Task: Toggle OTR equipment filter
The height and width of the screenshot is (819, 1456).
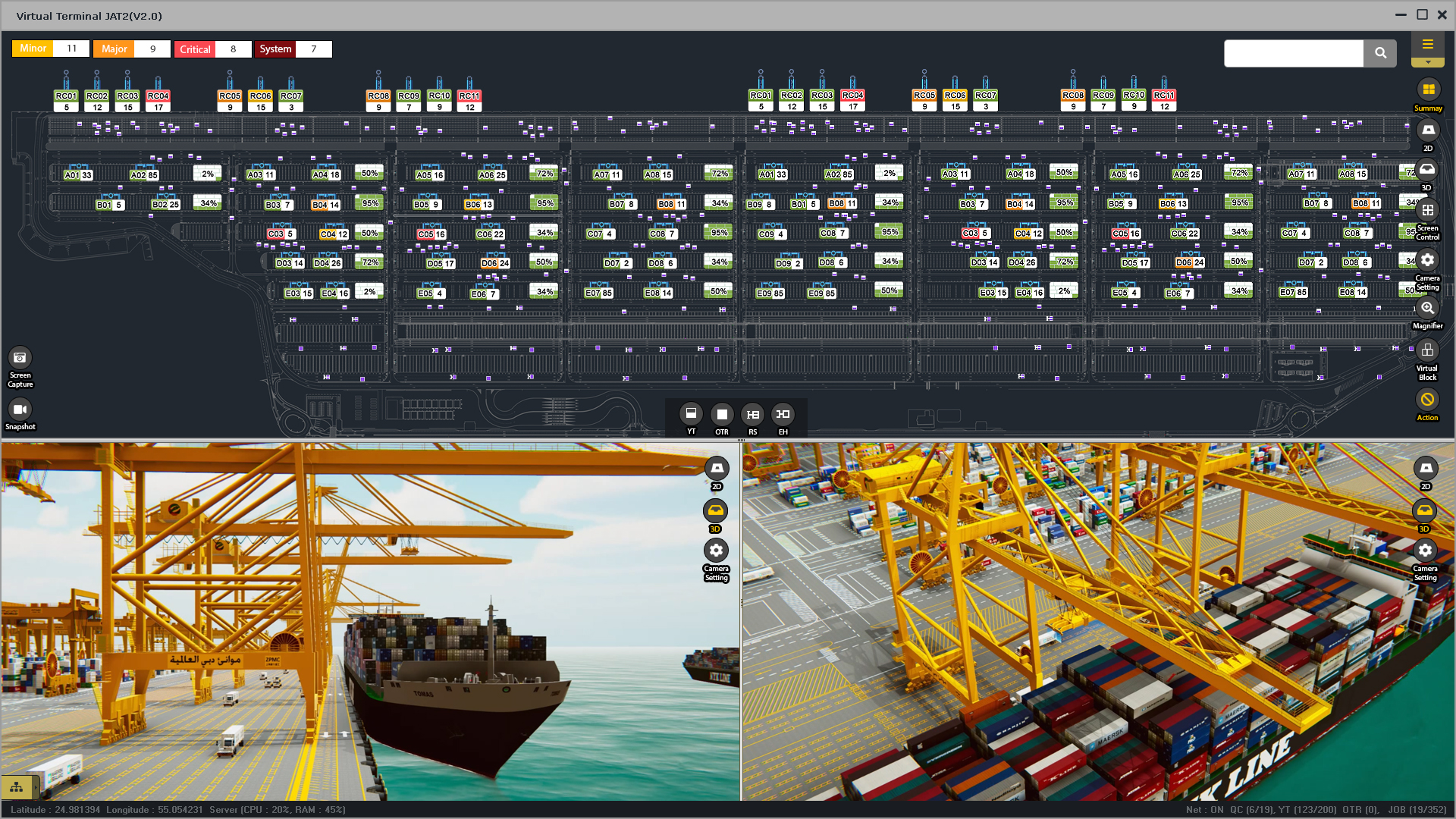Action: (x=722, y=414)
